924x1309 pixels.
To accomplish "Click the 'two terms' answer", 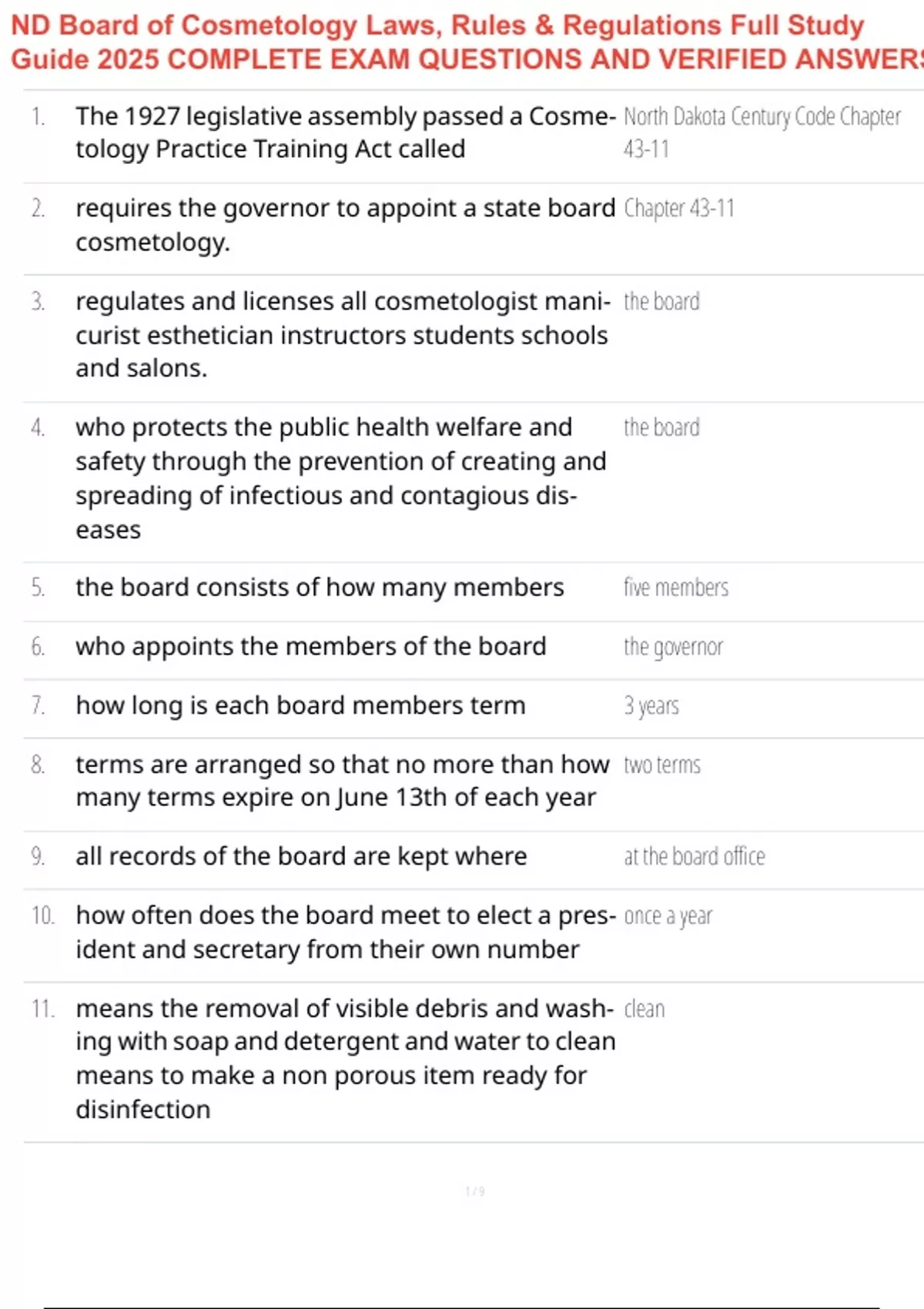I will click(661, 765).
